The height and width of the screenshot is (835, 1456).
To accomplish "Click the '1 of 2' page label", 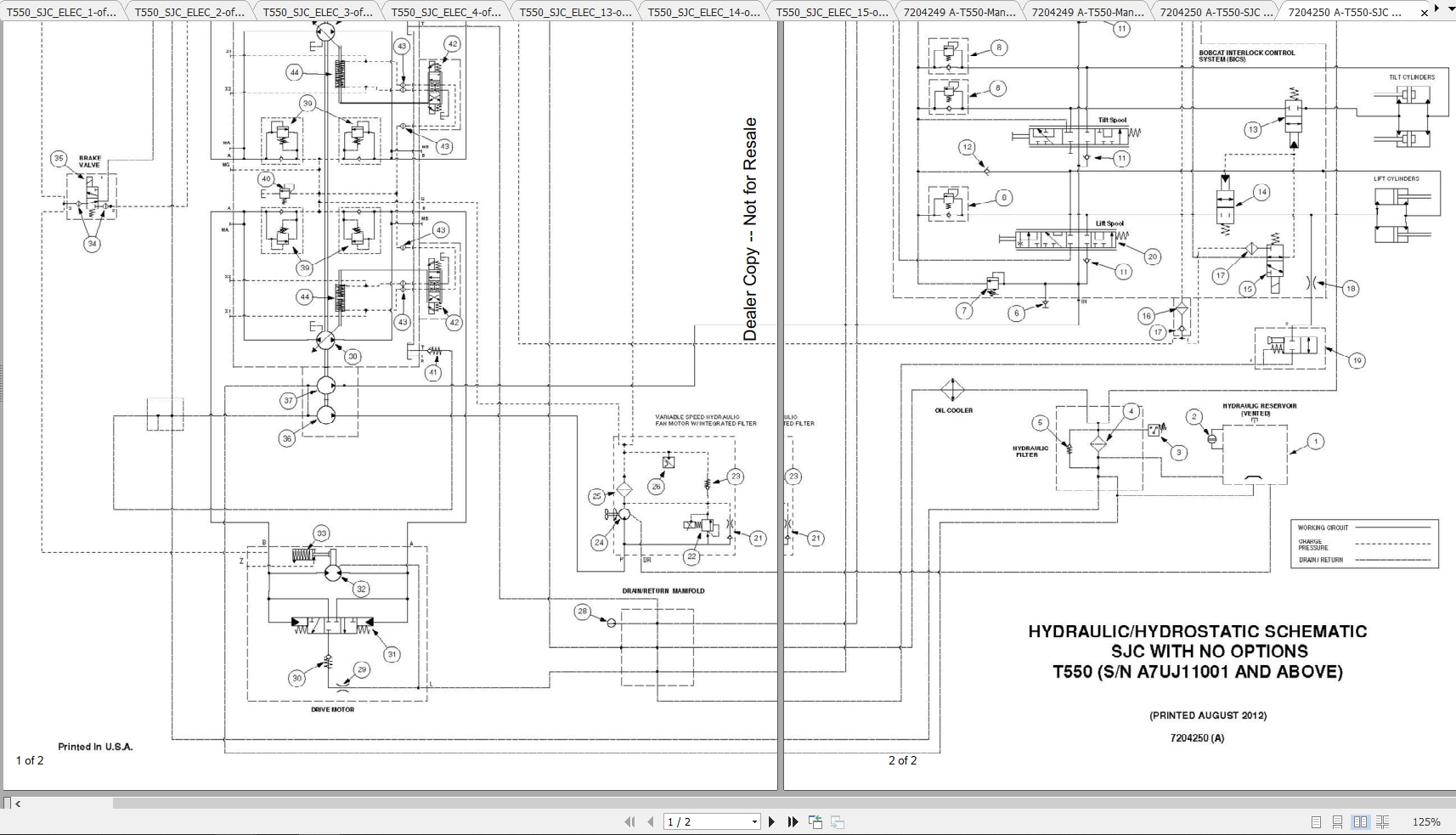I will (30, 760).
